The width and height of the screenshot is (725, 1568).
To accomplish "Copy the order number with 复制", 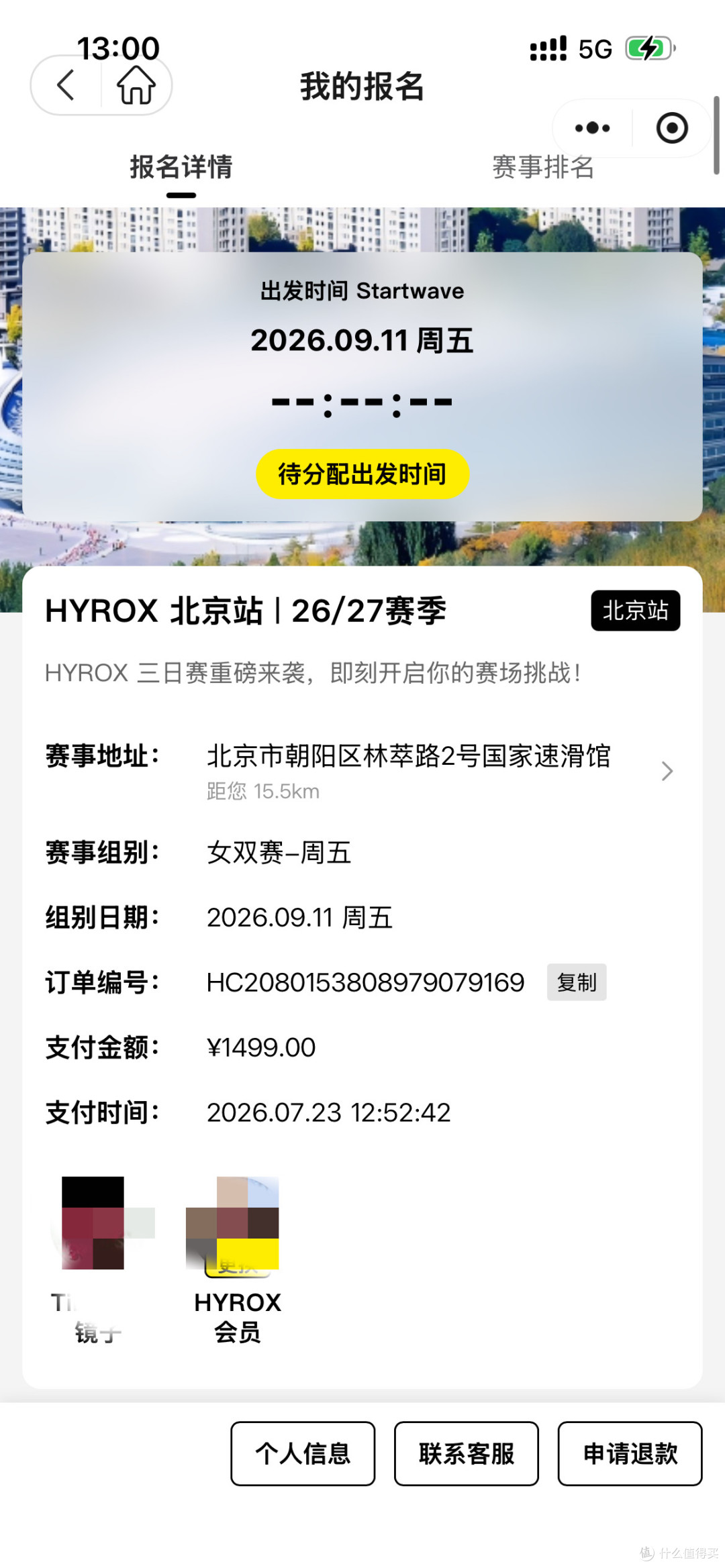I will (577, 982).
